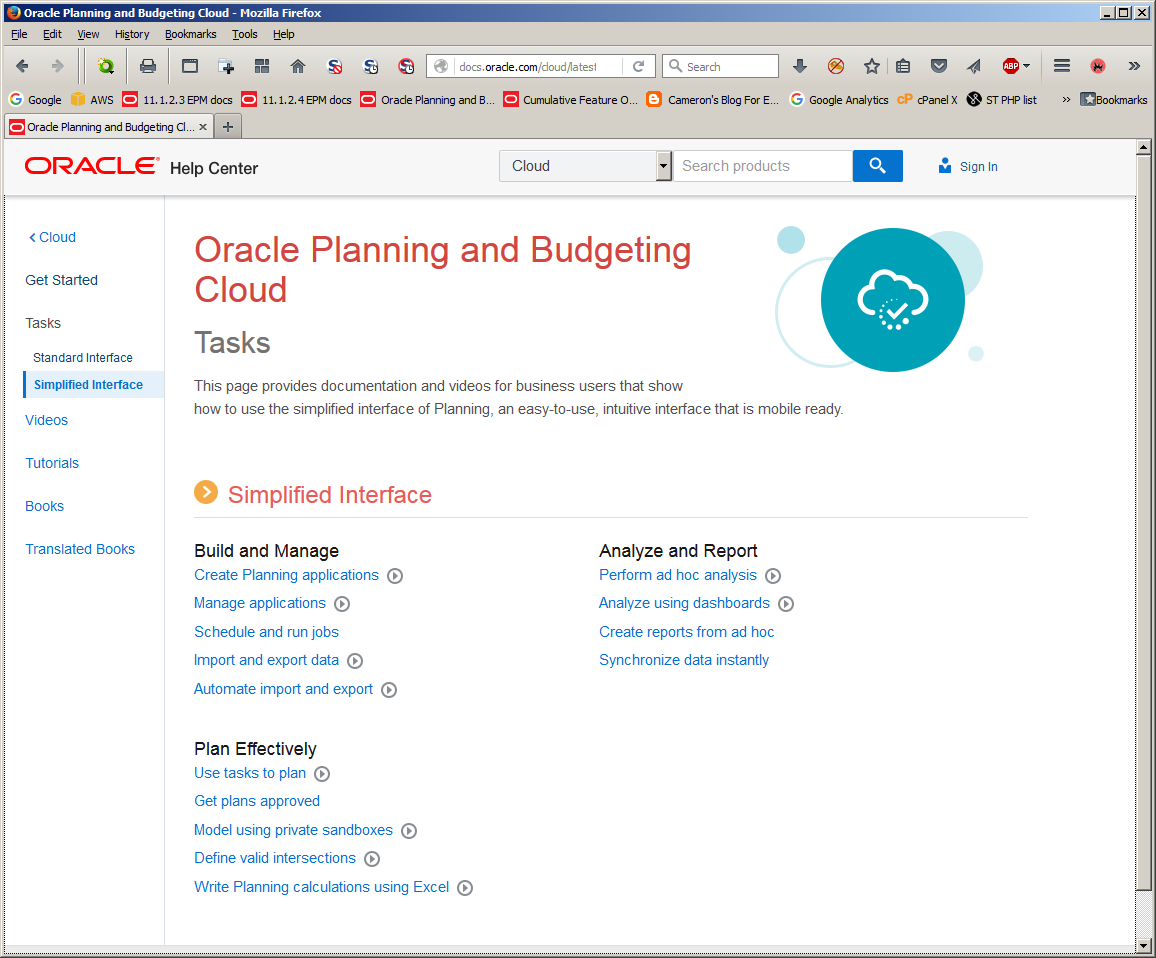Click the home icon in Firefox toolbar
The image size is (1156, 958).
click(x=298, y=66)
